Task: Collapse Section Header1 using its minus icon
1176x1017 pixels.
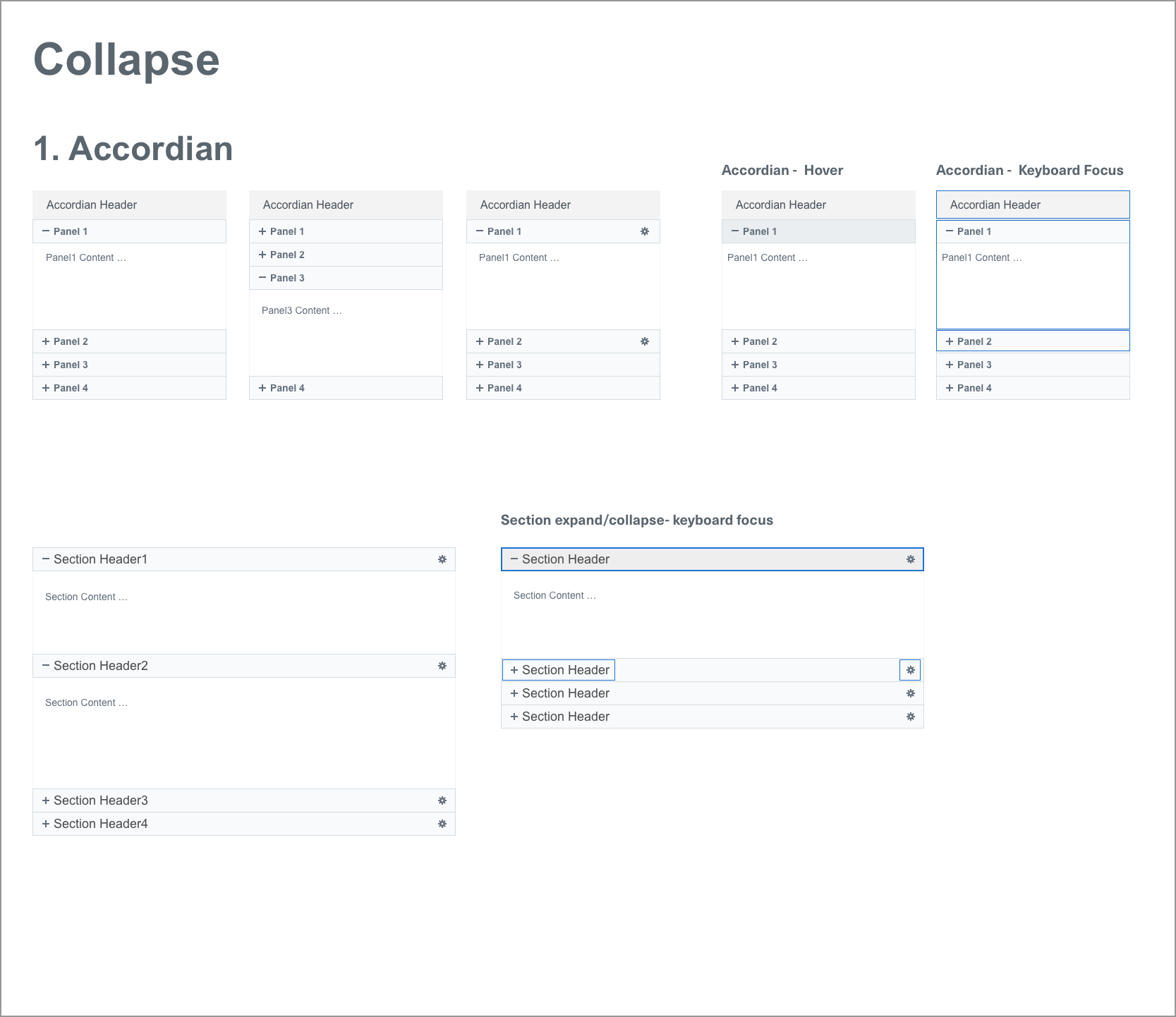Action: pyautogui.click(x=46, y=559)
